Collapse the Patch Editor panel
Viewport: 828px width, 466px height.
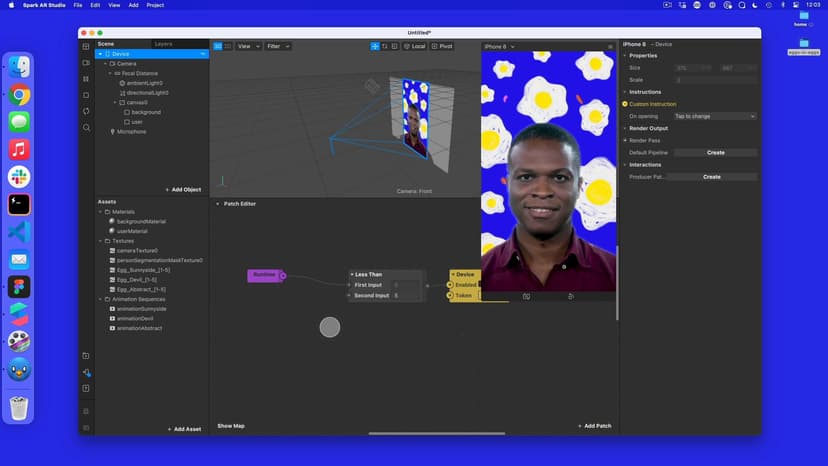(218, 204)
